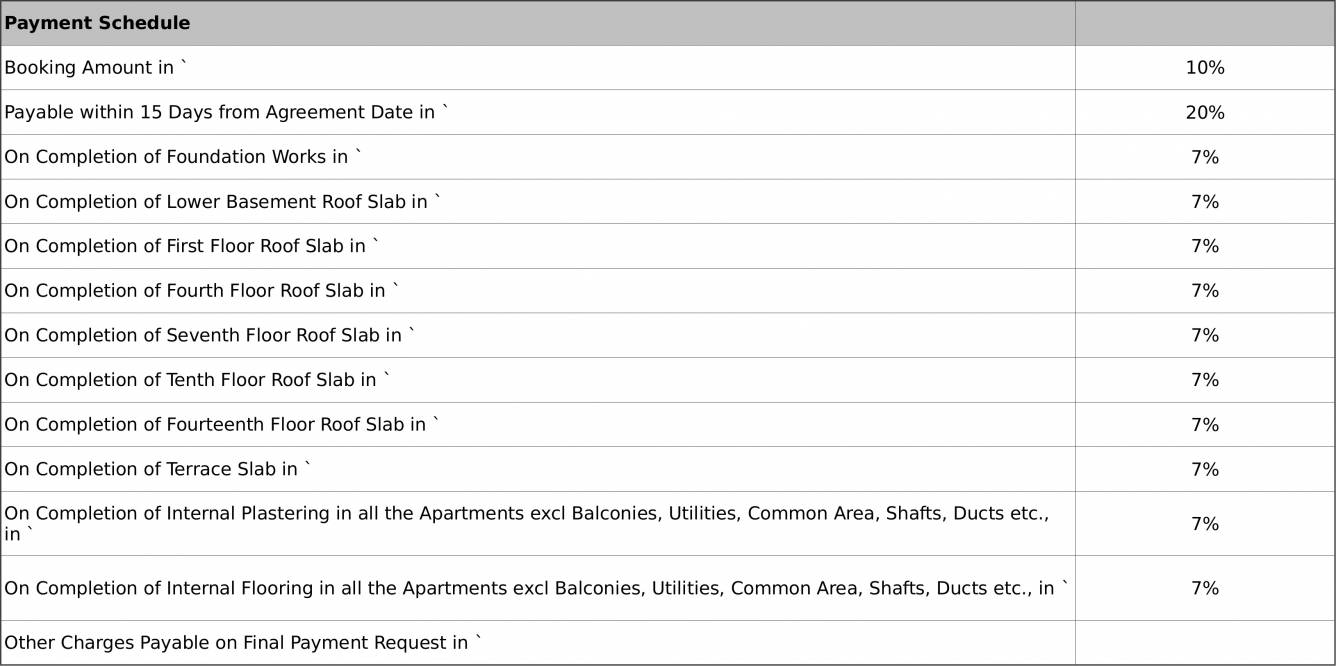Click the 20% agreement date value
1336x666 pixels.
click(1205, 113)
